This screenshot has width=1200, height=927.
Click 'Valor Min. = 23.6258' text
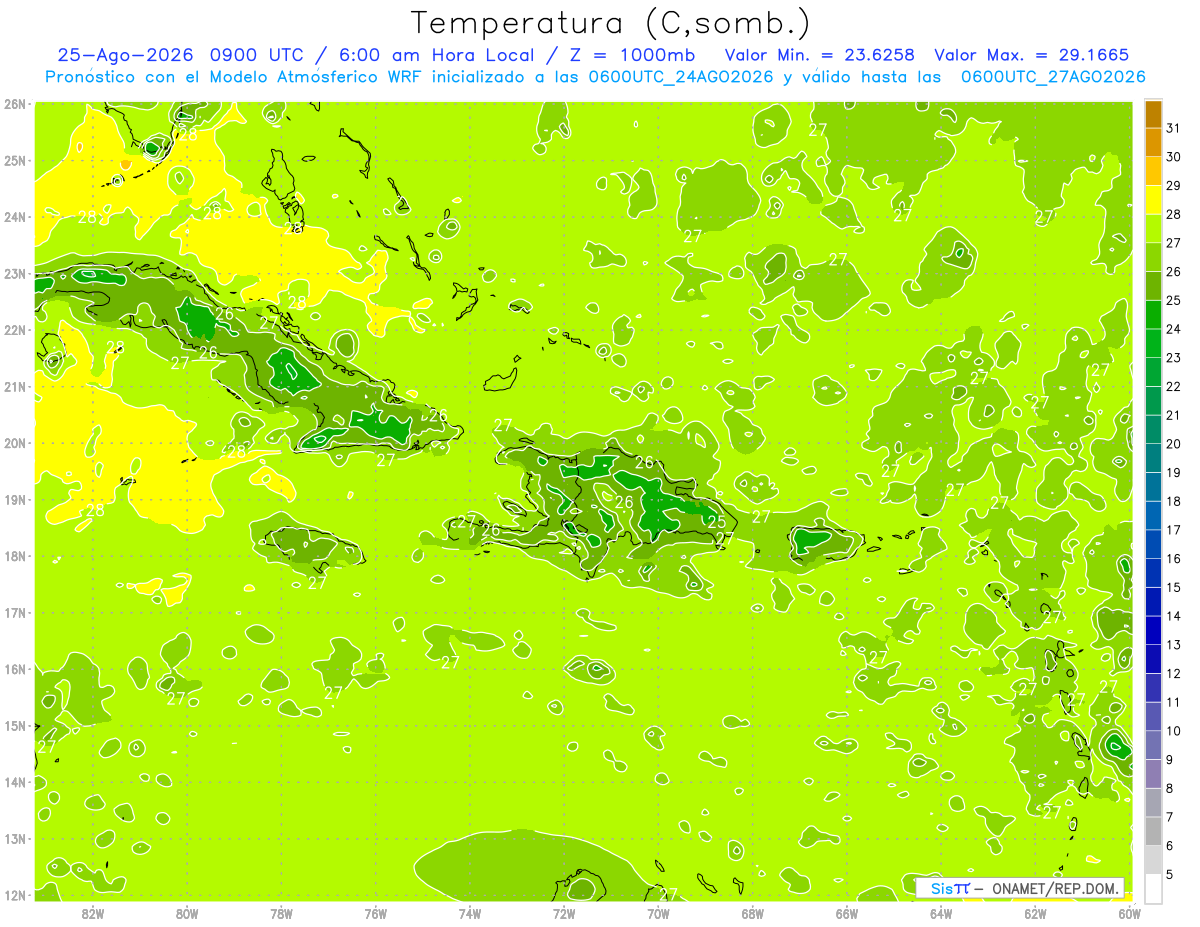(820, 55)
